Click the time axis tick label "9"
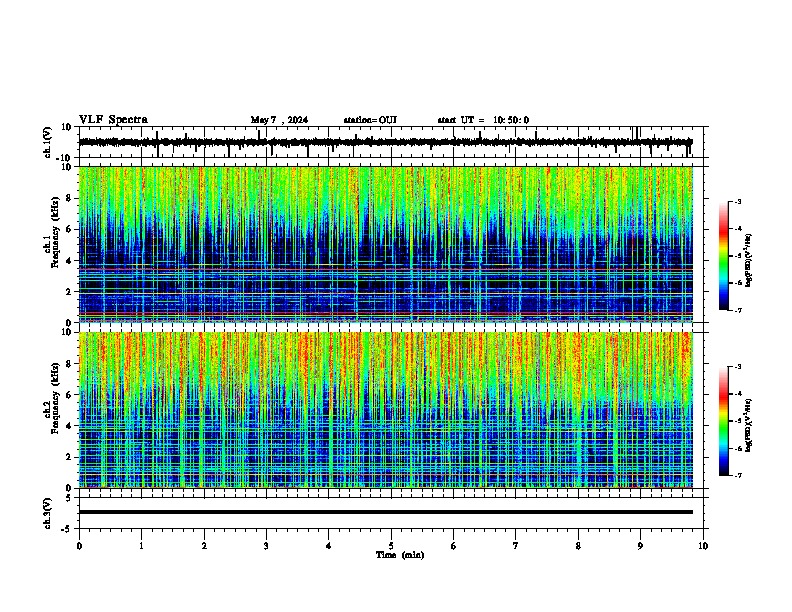Viewport: 792px width, 612px height. click(640, 546)
